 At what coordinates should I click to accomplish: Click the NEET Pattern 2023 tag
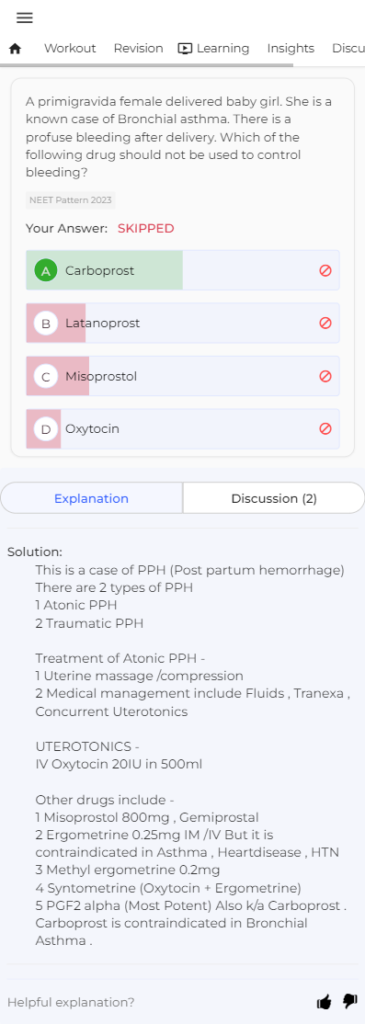[71, 200]
